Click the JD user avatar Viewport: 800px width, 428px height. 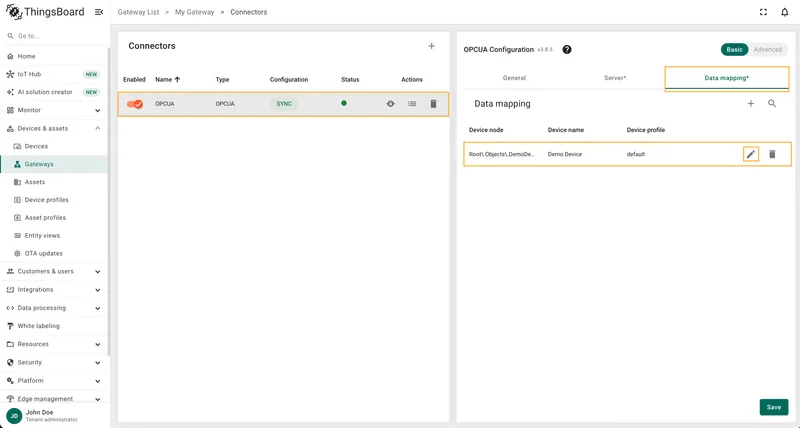[x=14, y=416]
